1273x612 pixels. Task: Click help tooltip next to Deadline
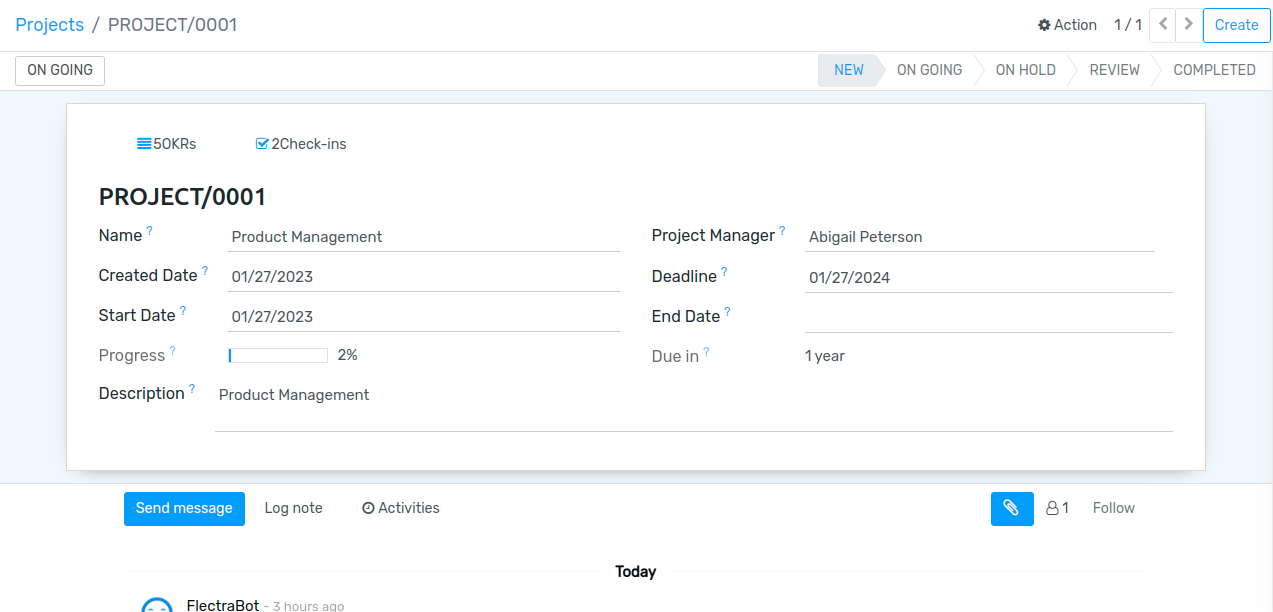724,272
